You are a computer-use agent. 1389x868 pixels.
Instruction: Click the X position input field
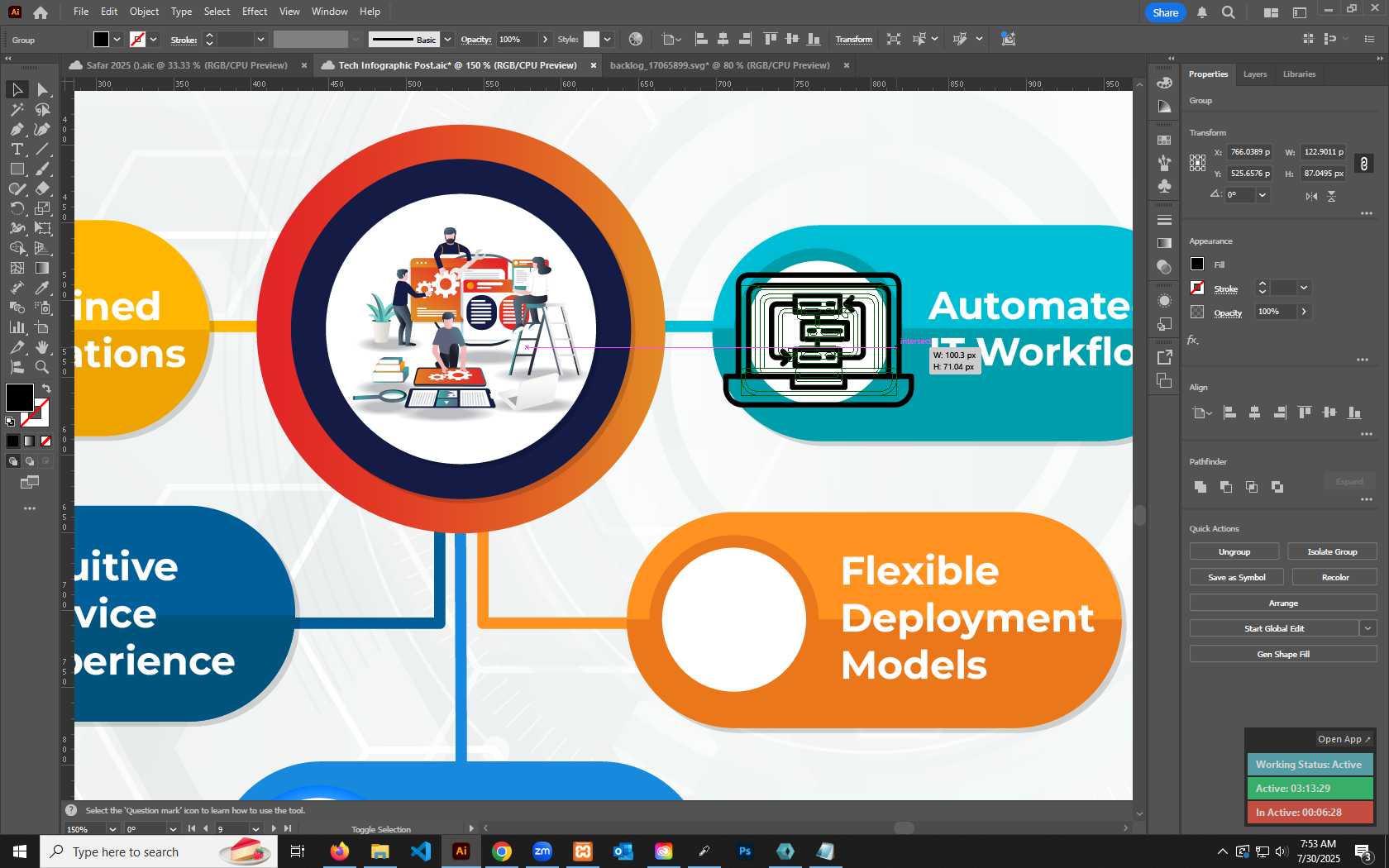[x=1250, y=152]
